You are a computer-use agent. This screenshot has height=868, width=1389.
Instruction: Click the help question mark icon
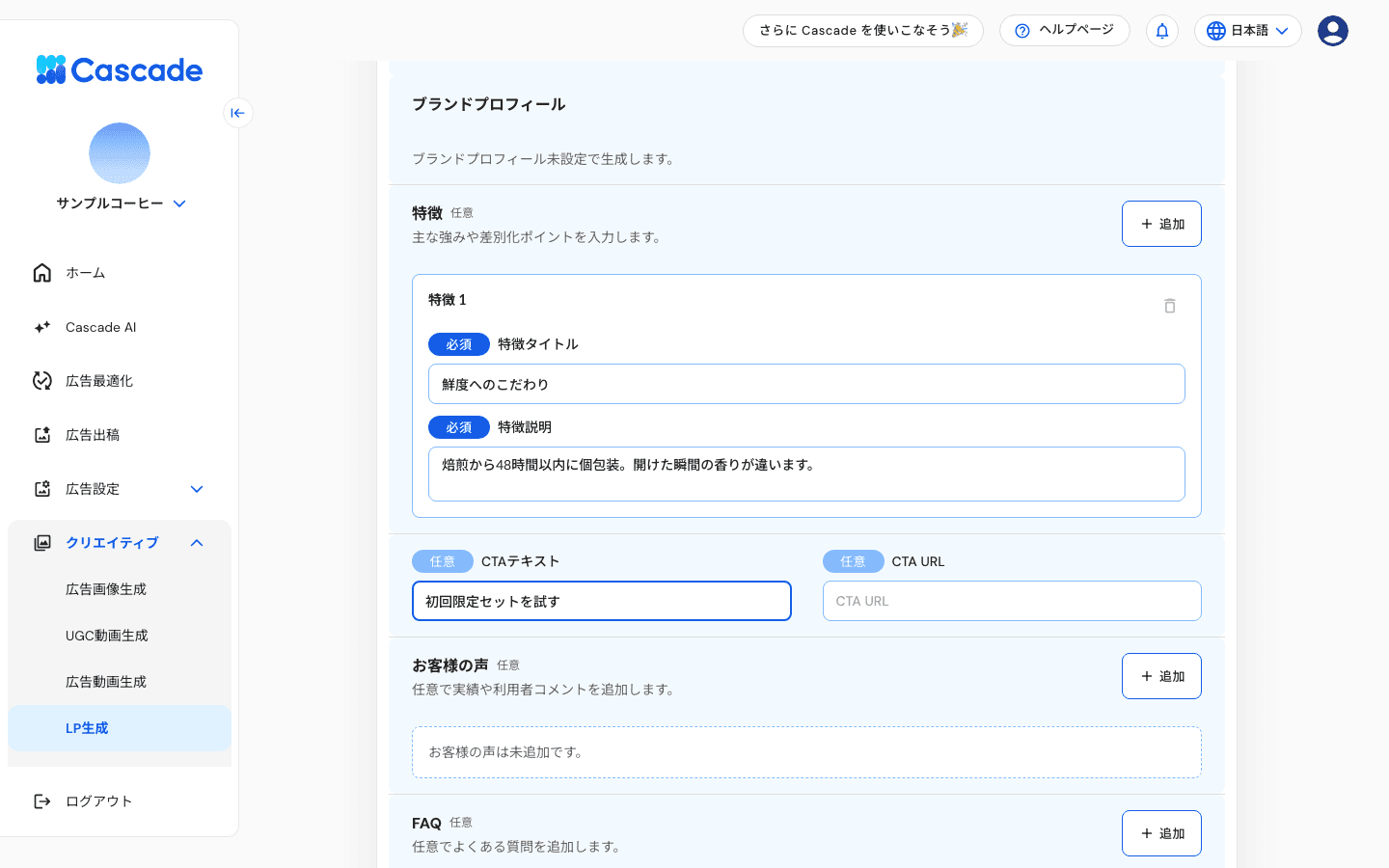click(x=1022, y=31)
